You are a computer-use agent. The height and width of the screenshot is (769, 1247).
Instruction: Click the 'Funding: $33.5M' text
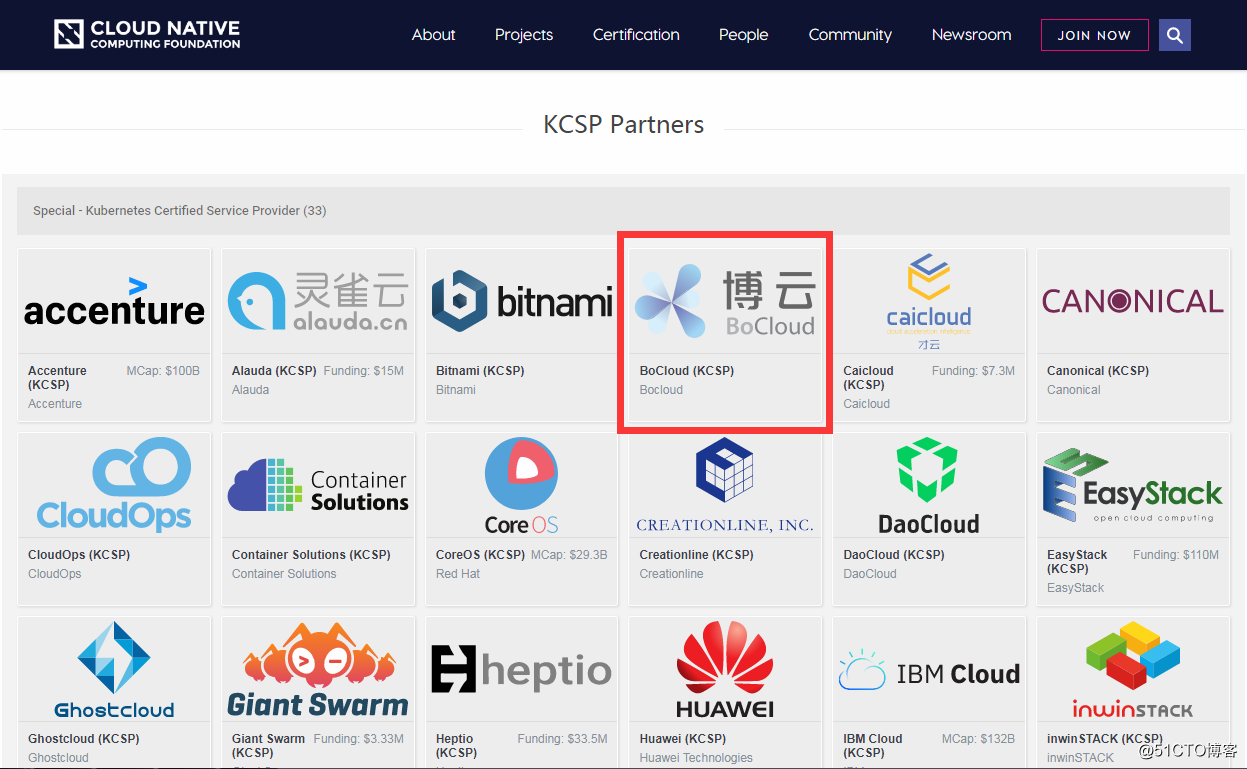point(563,738)
